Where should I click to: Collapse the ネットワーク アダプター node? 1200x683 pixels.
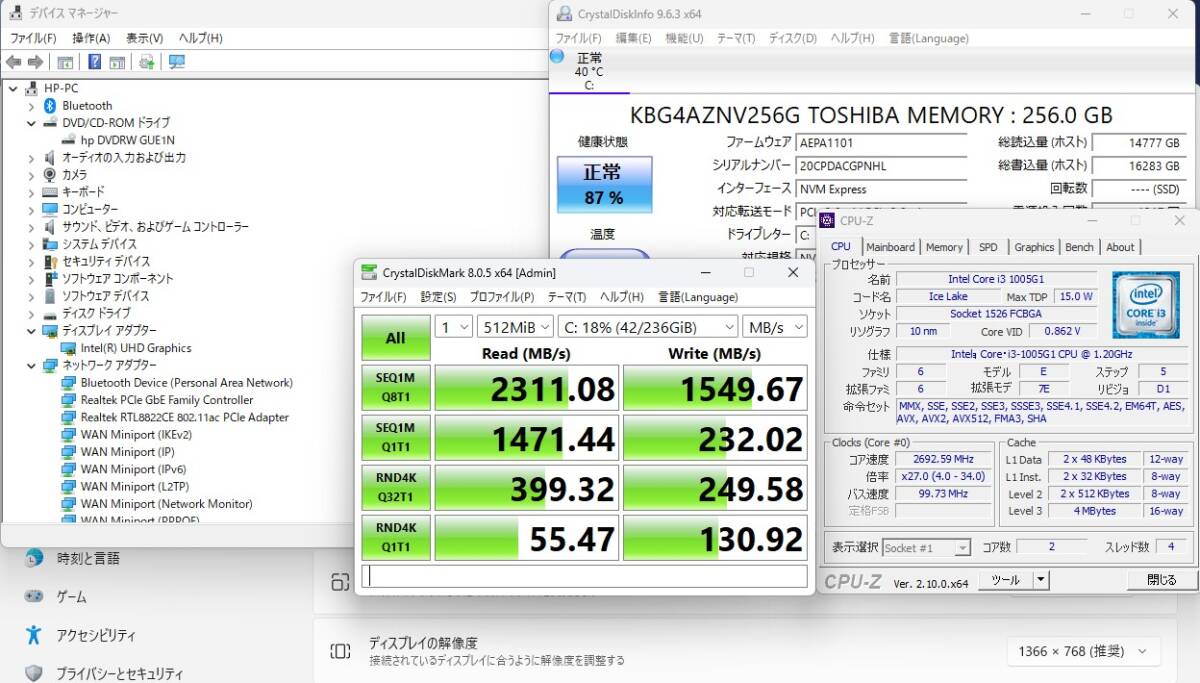(x=31, y=365)
